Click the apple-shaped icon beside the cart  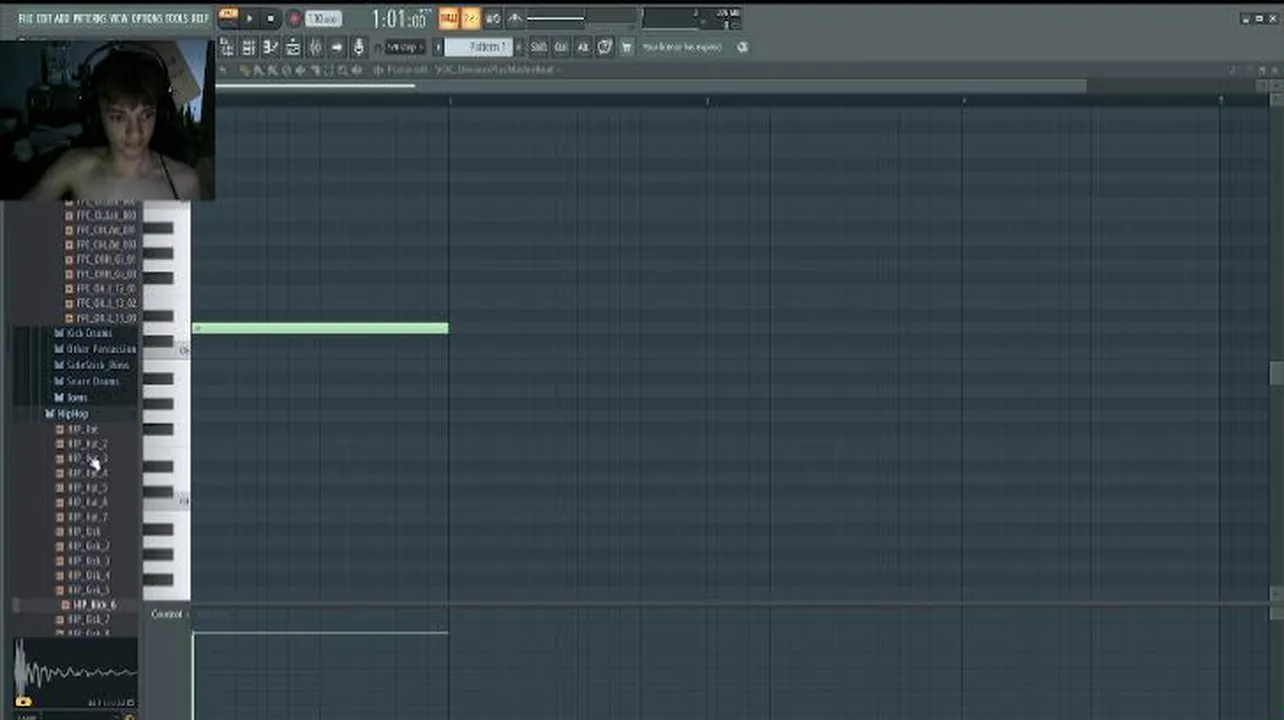pos(604,47)
